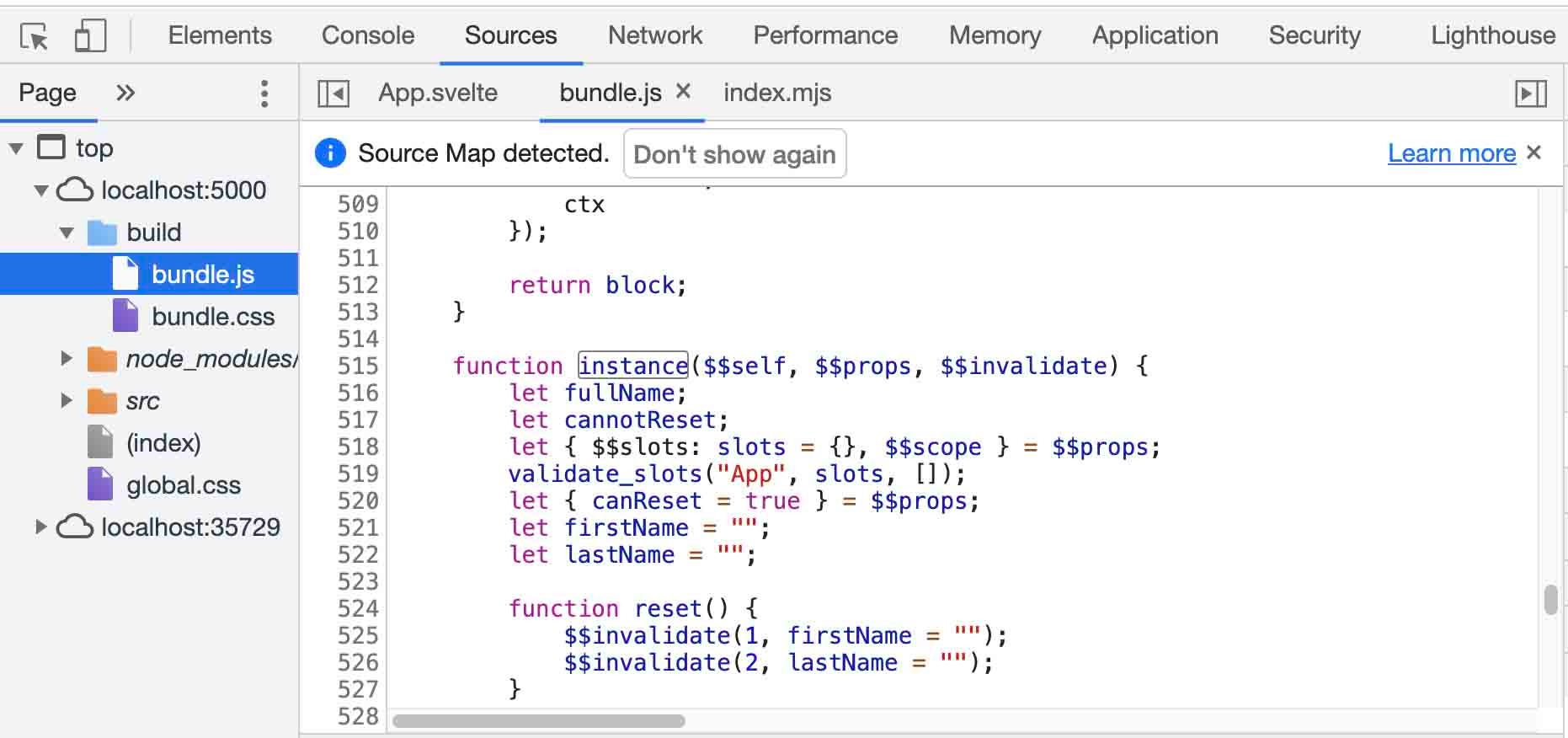
Task: Expand the node_modules folder
Action: point(67,359)
